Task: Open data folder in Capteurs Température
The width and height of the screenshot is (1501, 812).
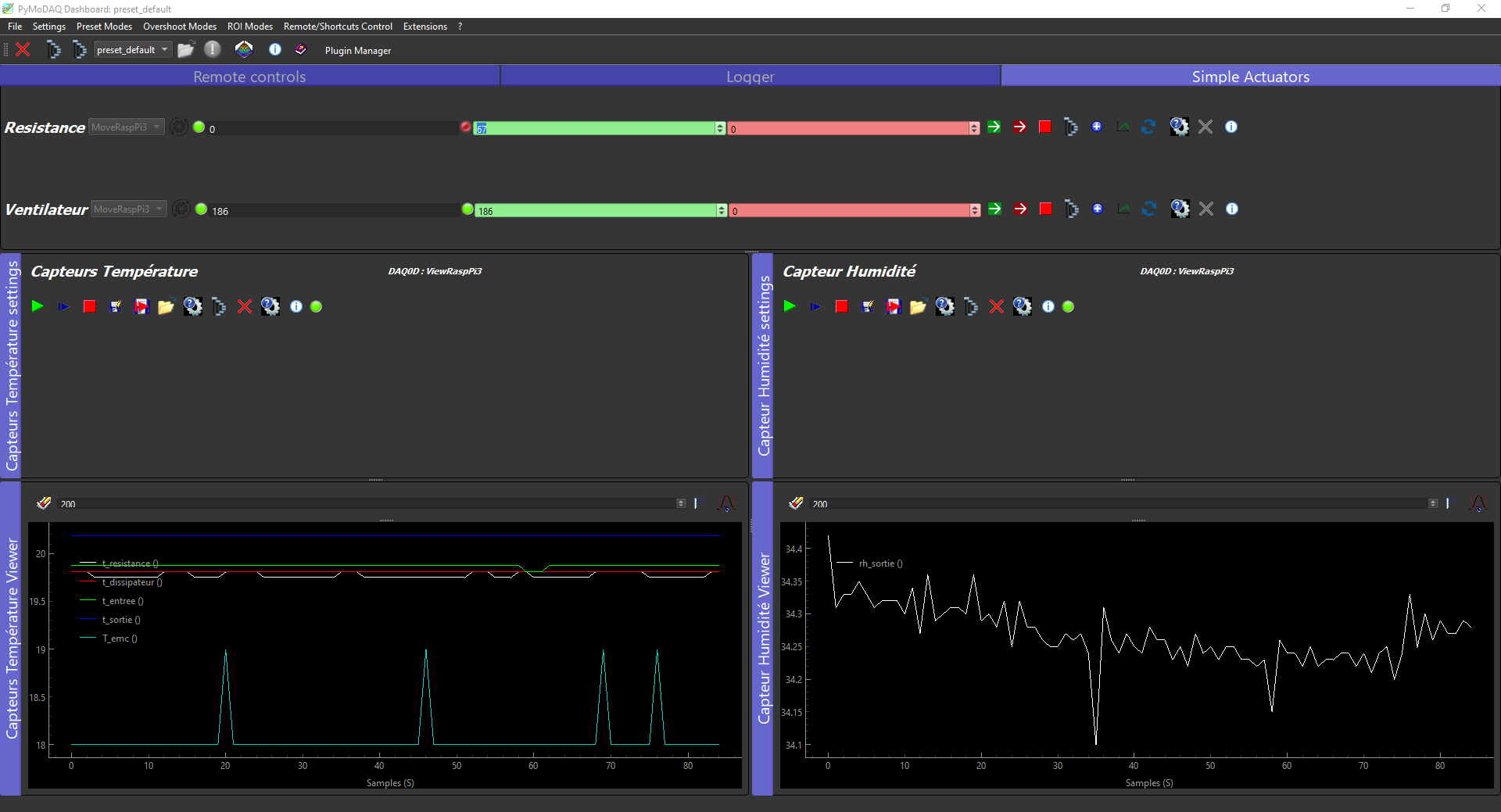Action: (166, 306)
